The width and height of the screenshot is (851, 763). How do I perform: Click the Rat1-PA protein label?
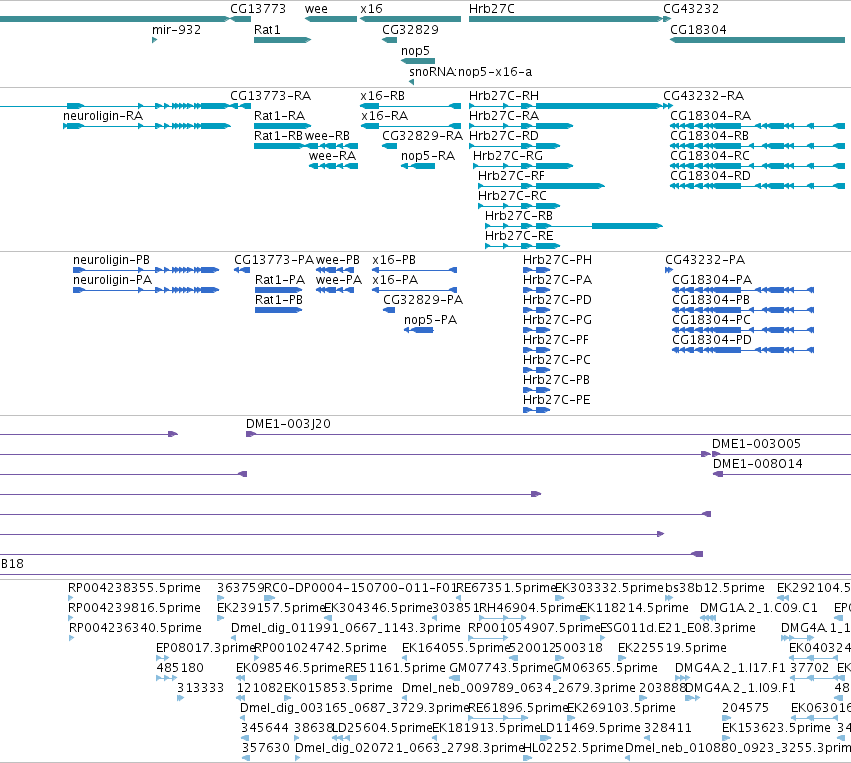(x=280, y=281)
